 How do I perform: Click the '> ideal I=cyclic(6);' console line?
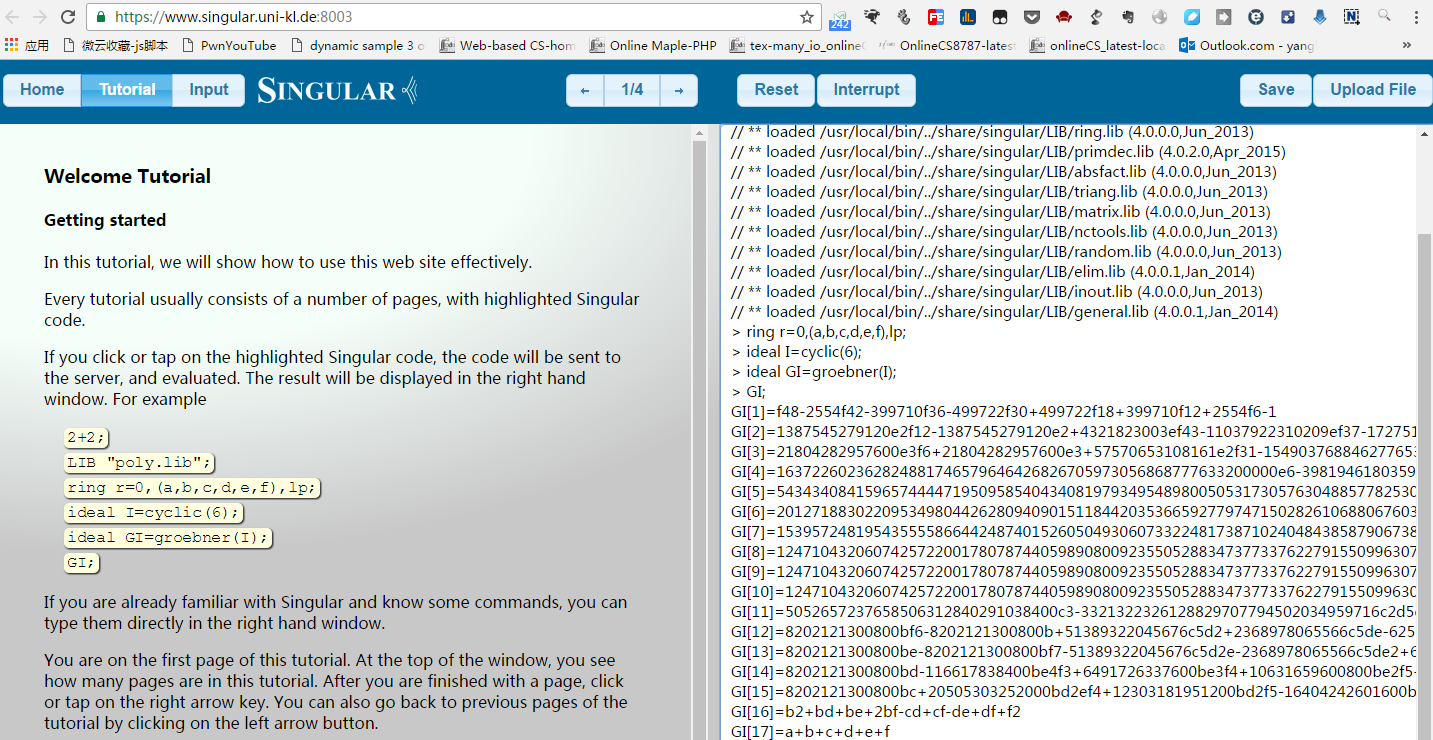[796, 352]
